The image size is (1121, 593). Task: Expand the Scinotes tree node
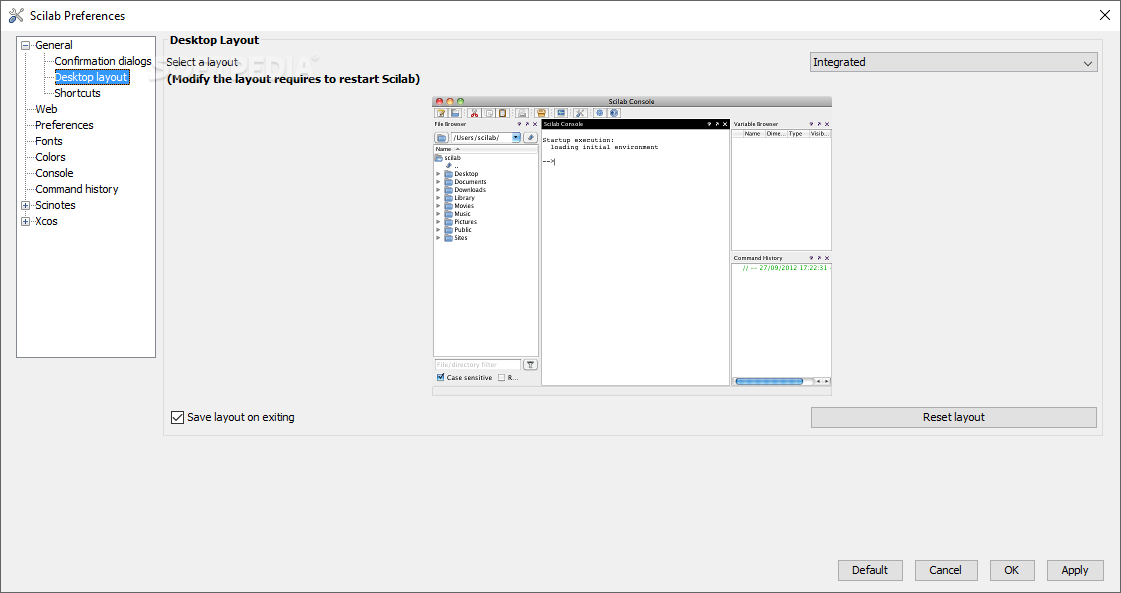click(x=26, y=205)
